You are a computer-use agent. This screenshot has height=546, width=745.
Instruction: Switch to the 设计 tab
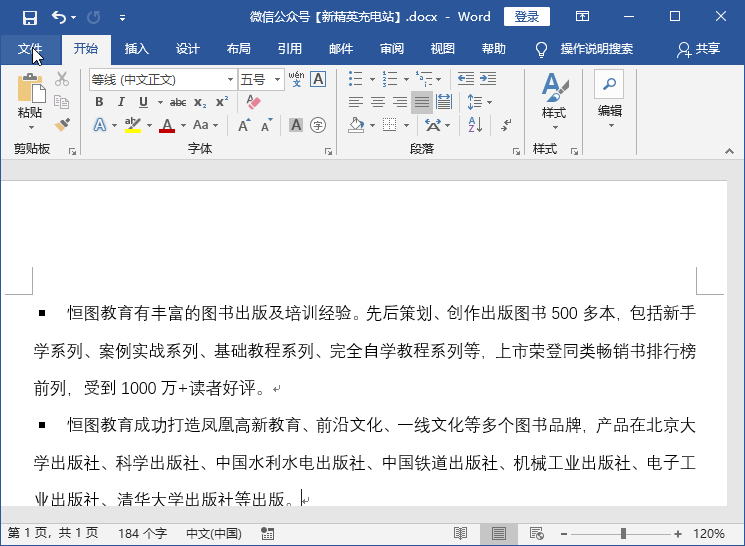click(x=187, y=48)
